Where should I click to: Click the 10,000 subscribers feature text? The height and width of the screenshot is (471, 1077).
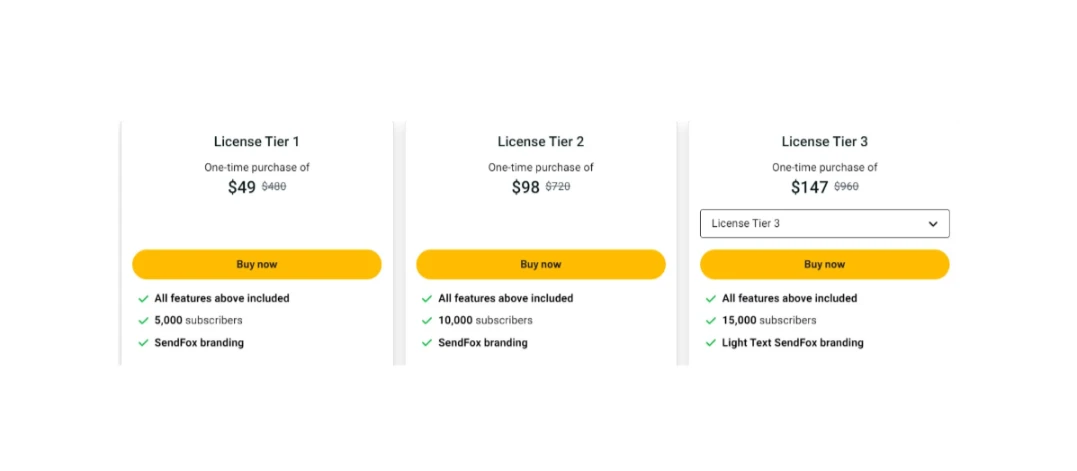[x=485, y=320]
